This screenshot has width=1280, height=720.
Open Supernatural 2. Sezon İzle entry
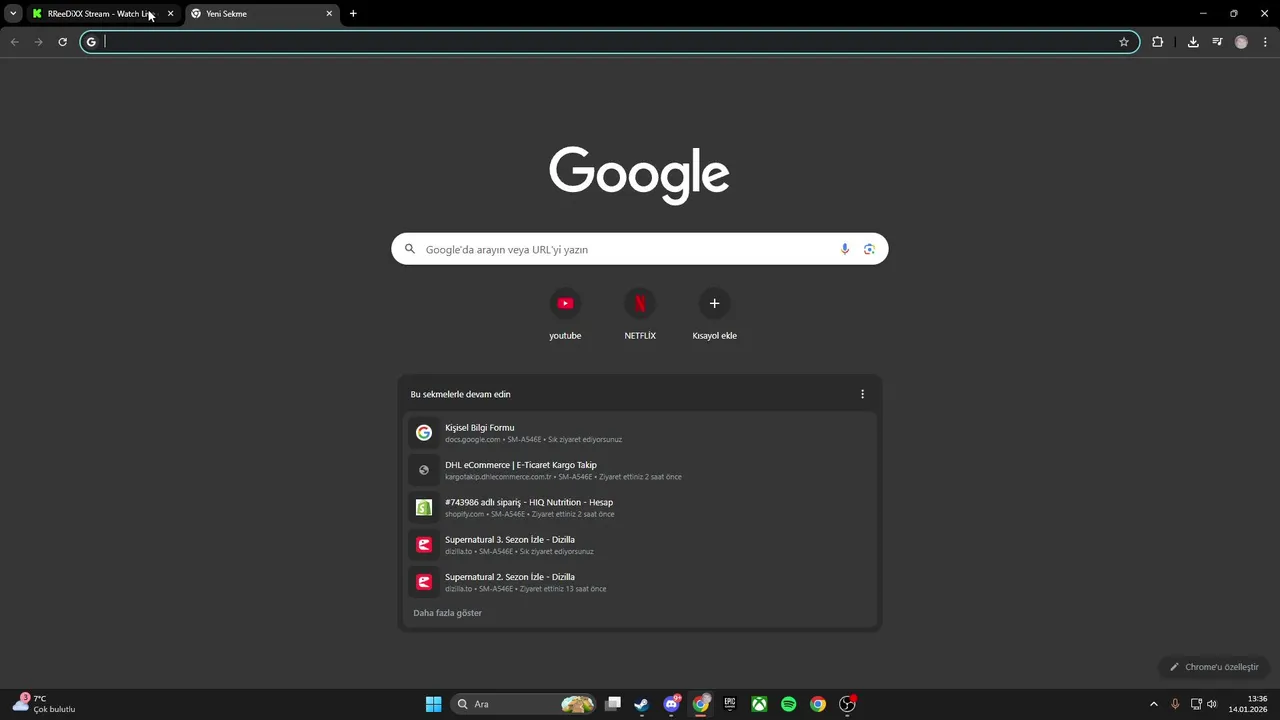tap(640, 582)
